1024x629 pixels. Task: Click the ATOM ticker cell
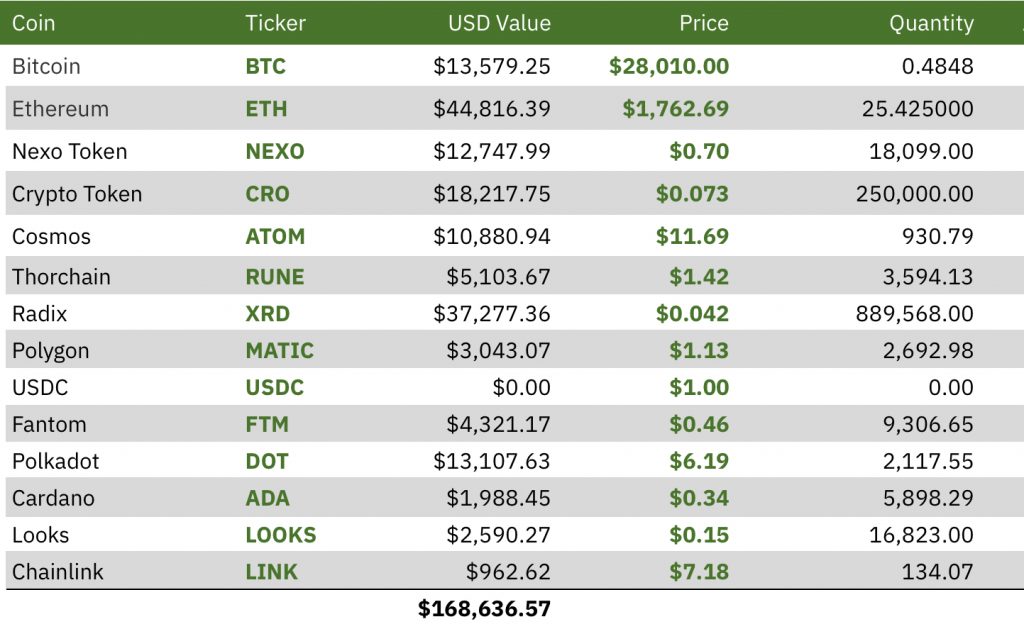(275, 236)
